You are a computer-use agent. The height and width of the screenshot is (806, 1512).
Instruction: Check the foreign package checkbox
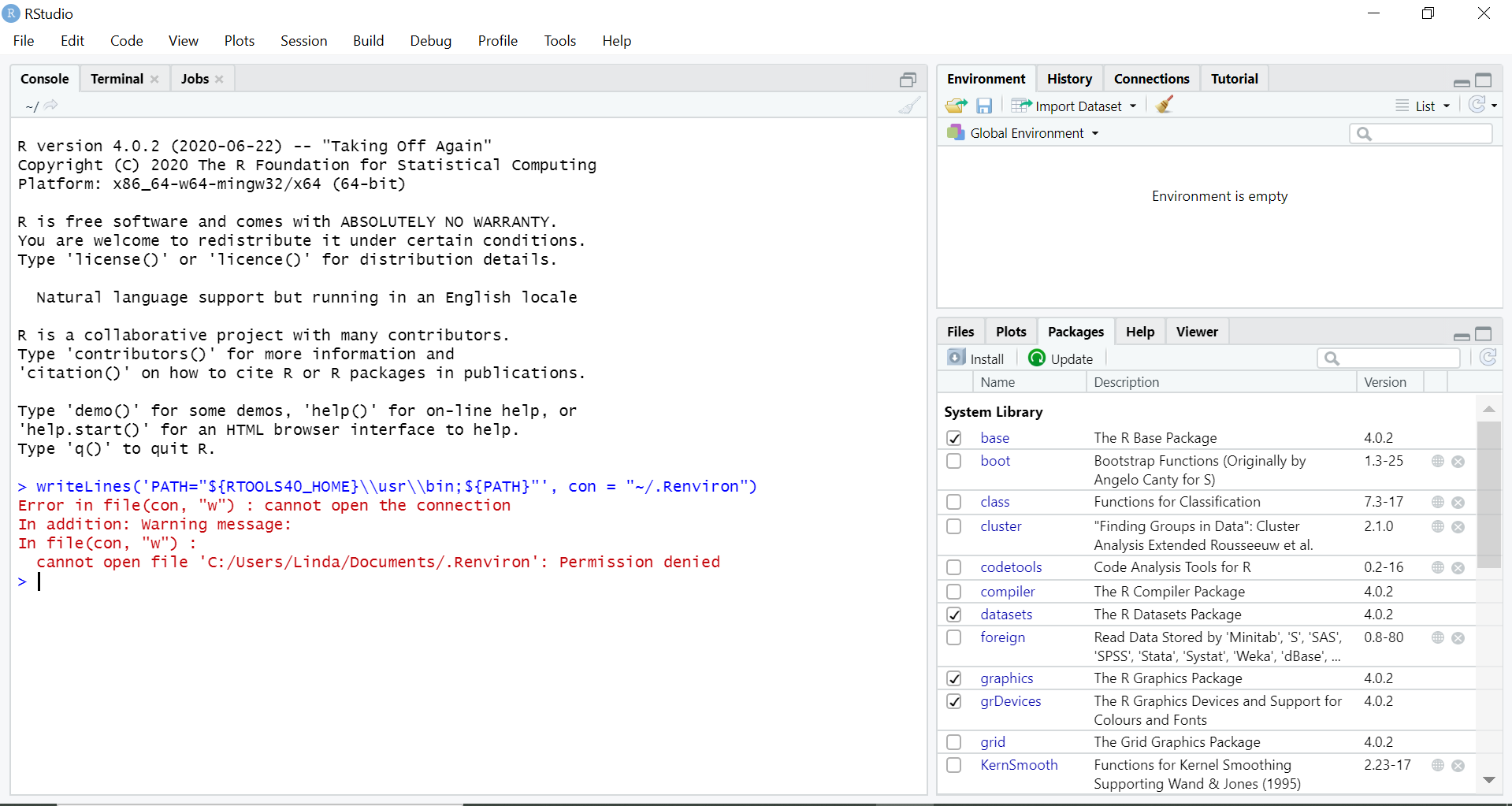pos(954,637)
